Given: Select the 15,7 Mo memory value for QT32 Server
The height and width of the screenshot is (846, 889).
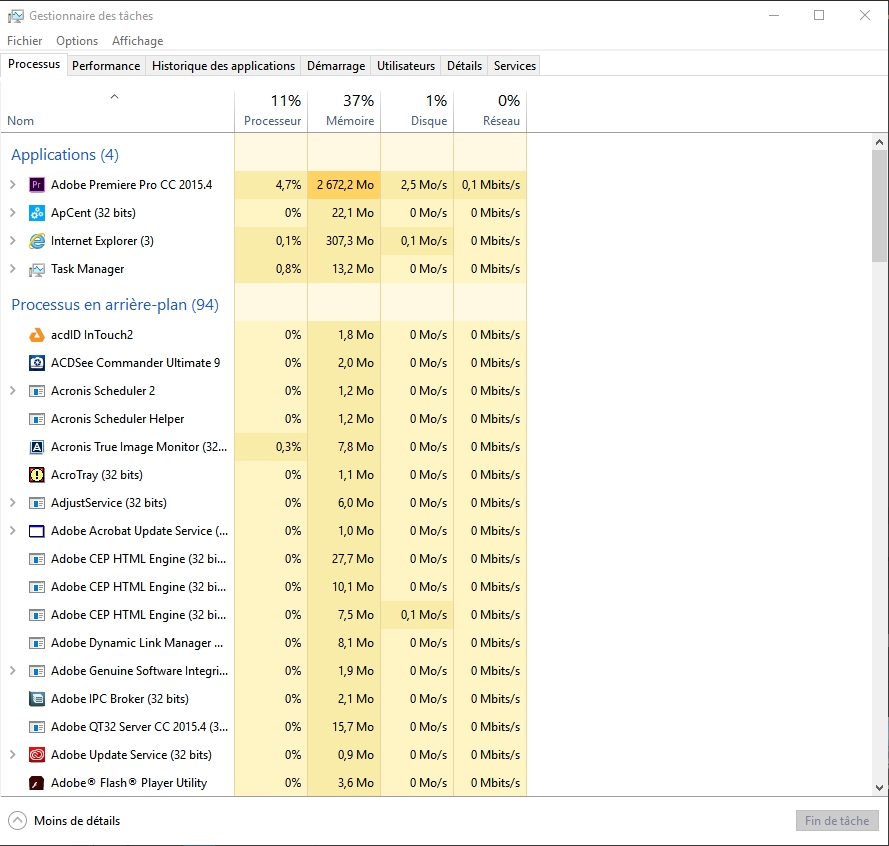Looking at the screenshot, I should pyautogui.click(x=344, y=727).
